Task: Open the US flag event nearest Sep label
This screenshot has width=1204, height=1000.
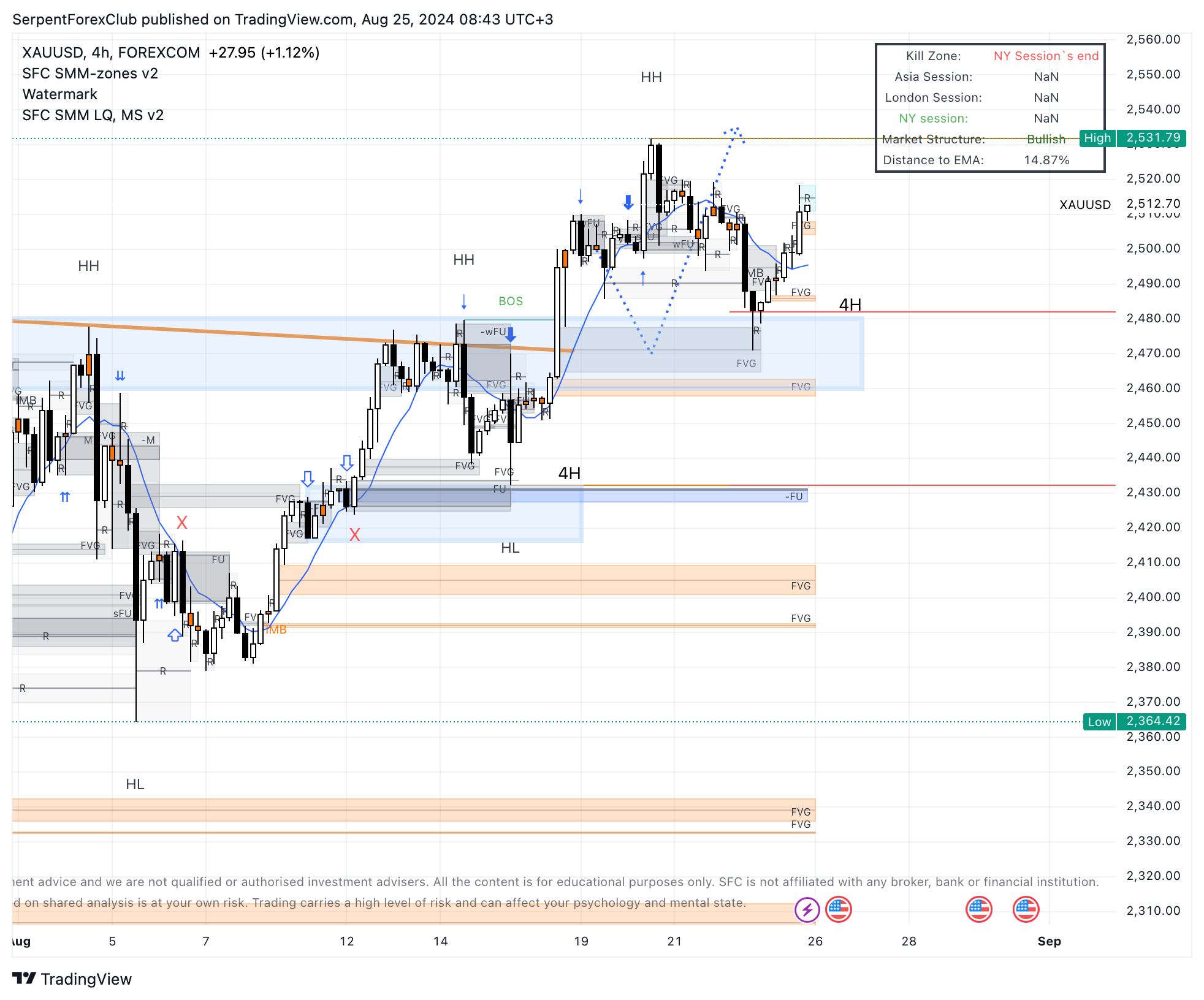Action: 1026,909
